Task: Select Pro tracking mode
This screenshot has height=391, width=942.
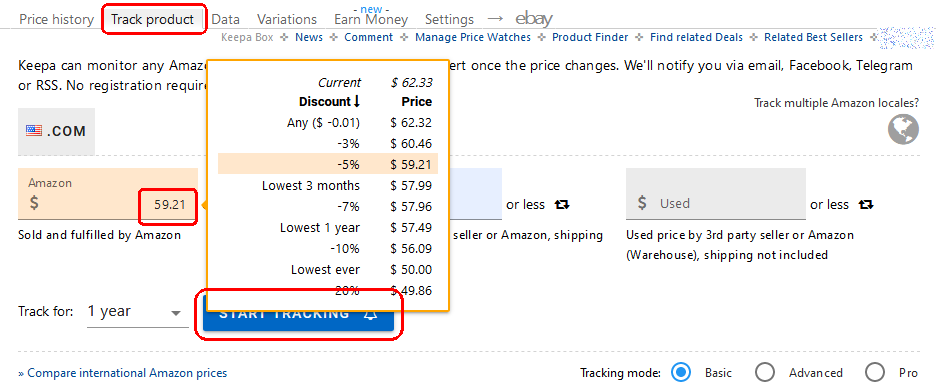Action: tap(875, 372)
